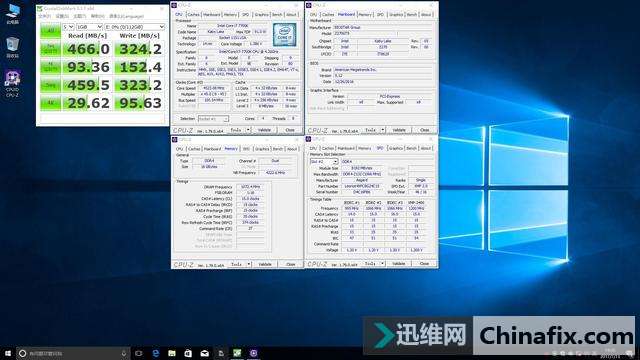Screen dimensions: 640x360
Task: Click the 95.63 4K write result
Action: click(x=140, y=103)
